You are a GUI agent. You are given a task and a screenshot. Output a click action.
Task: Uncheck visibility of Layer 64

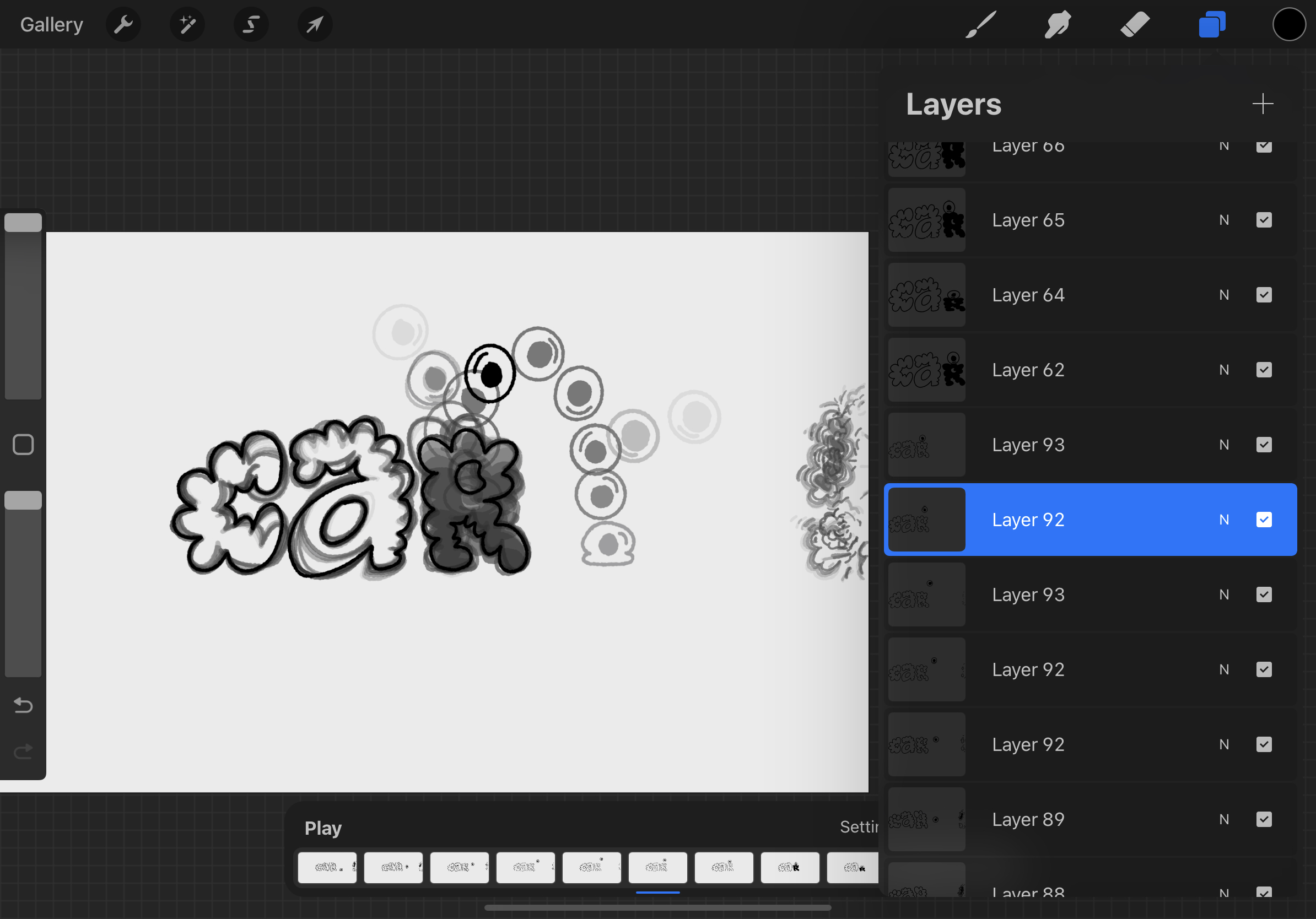click(1264, 295)
